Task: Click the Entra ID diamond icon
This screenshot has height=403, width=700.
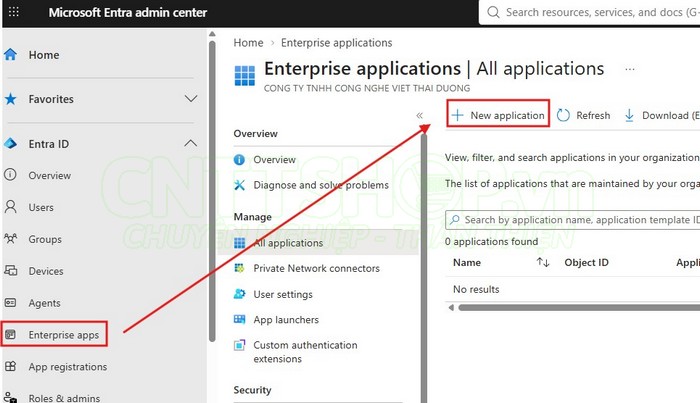Action: 10,144
